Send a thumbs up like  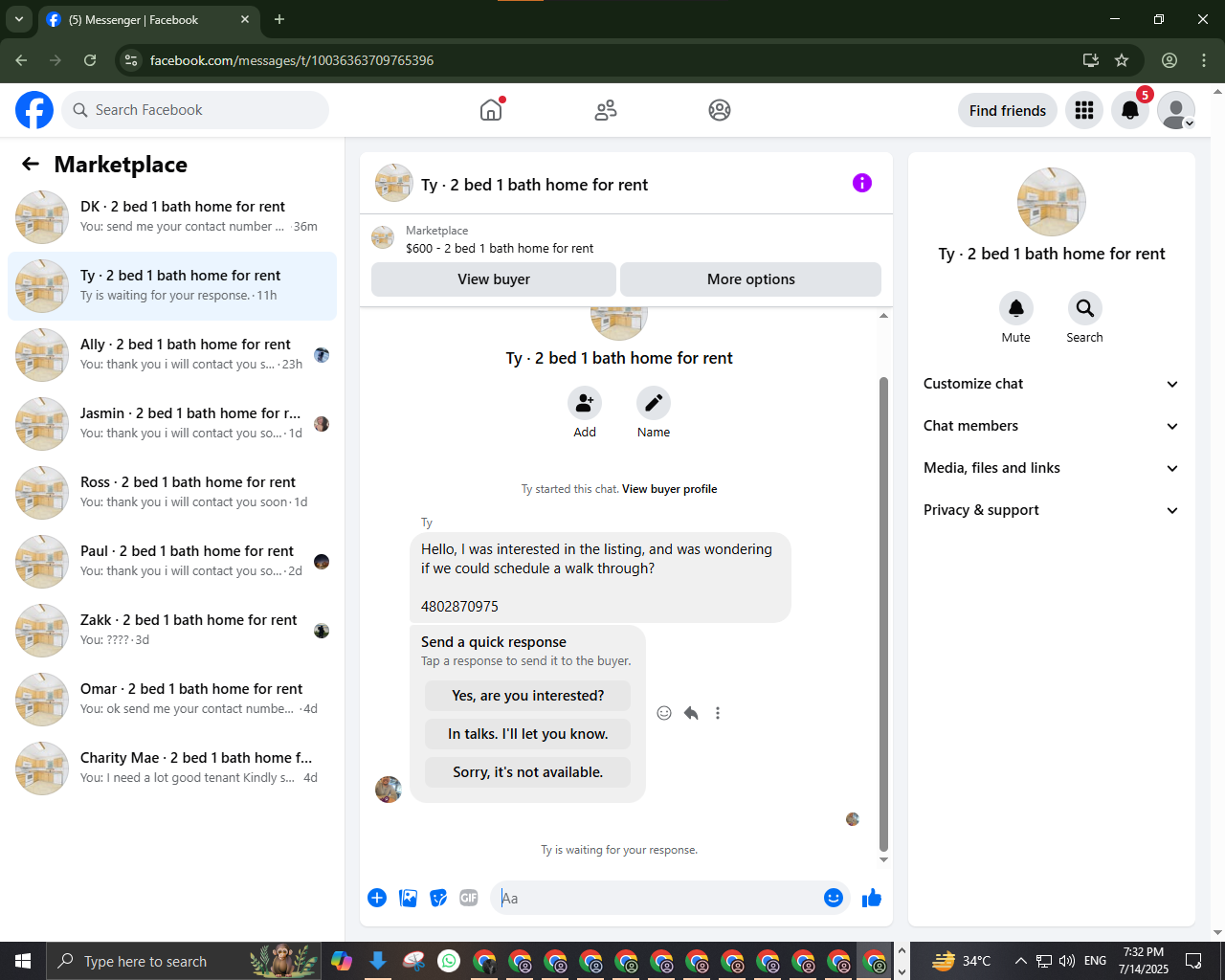pos(872,898)
